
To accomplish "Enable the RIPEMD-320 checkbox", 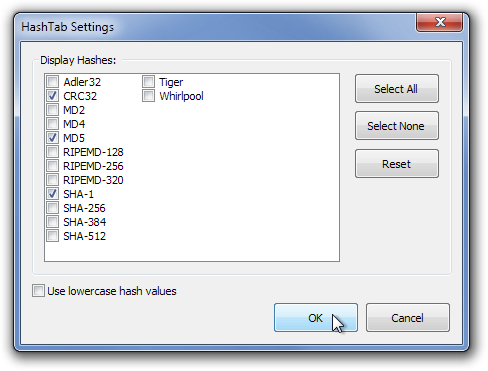I will tap(52, 180).
